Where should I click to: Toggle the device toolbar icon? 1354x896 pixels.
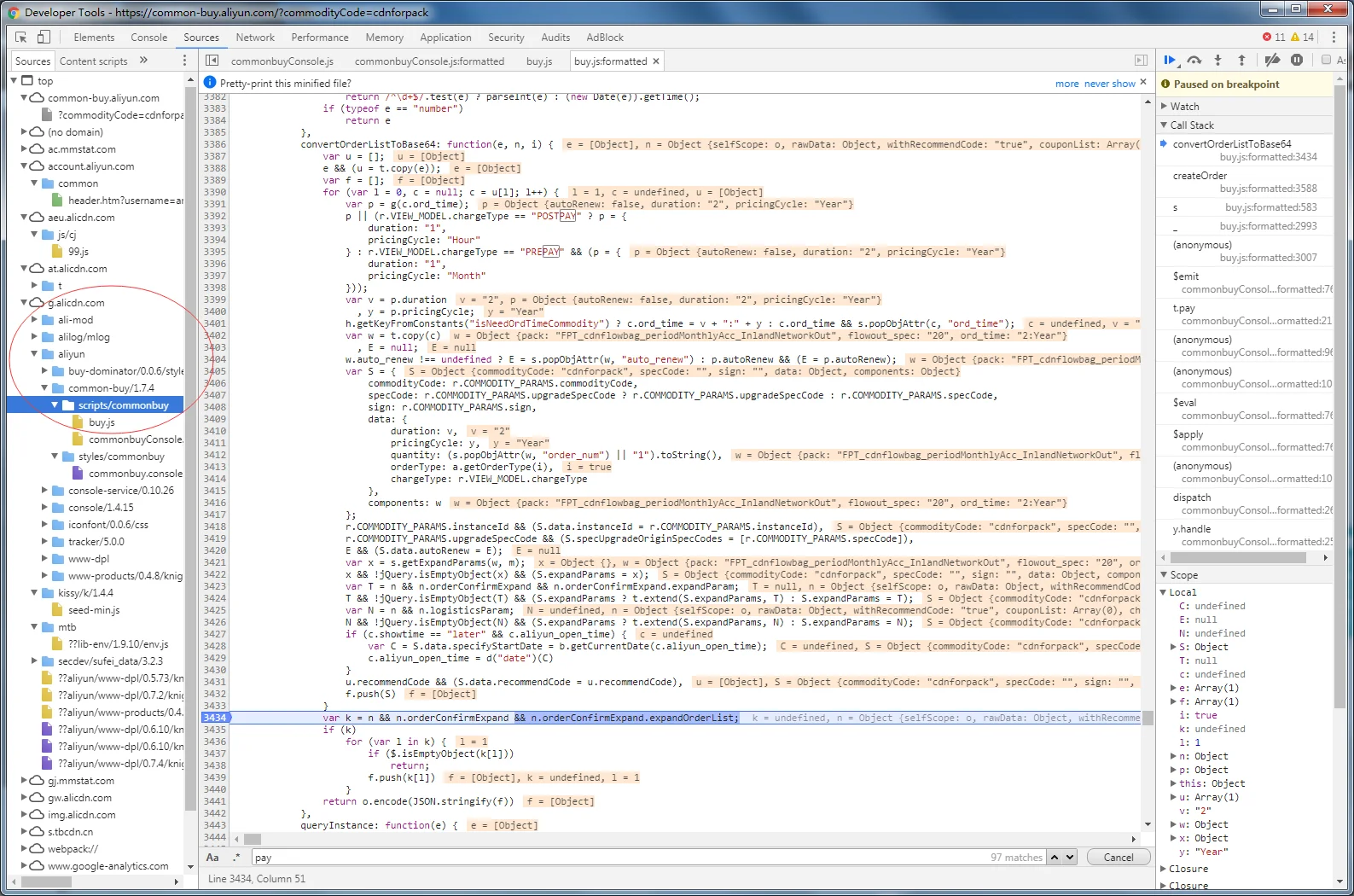[x=44, y=38]
